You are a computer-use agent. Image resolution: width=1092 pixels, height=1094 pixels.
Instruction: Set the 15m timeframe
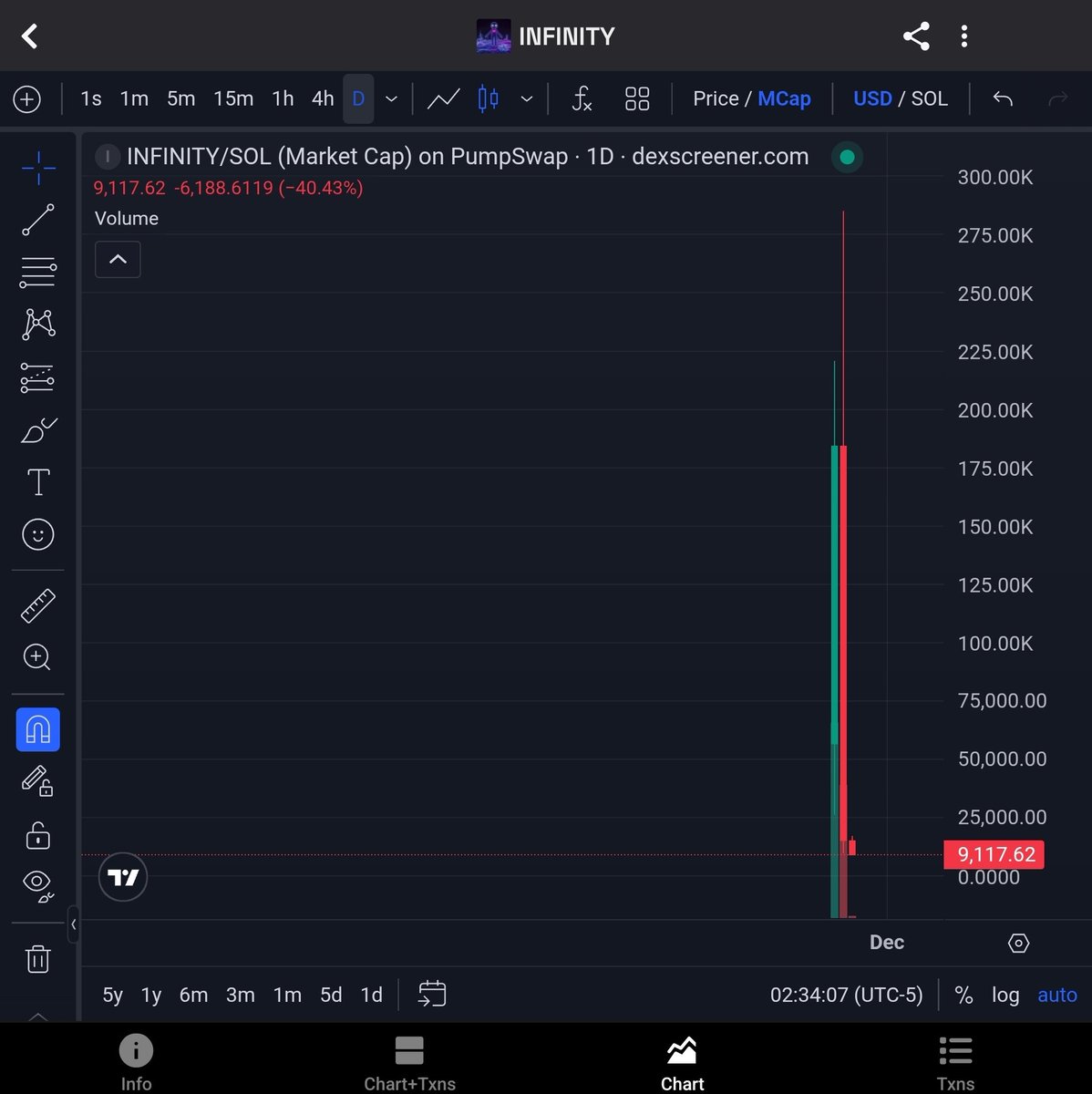233,98
